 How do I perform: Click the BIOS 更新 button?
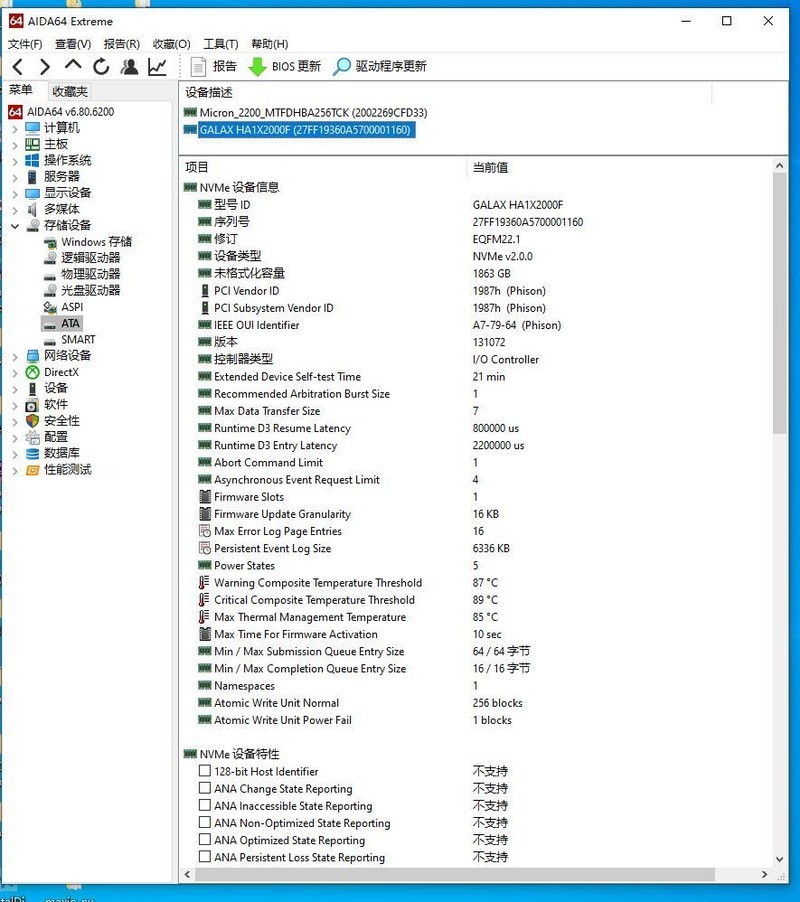(x=285, y=67)
